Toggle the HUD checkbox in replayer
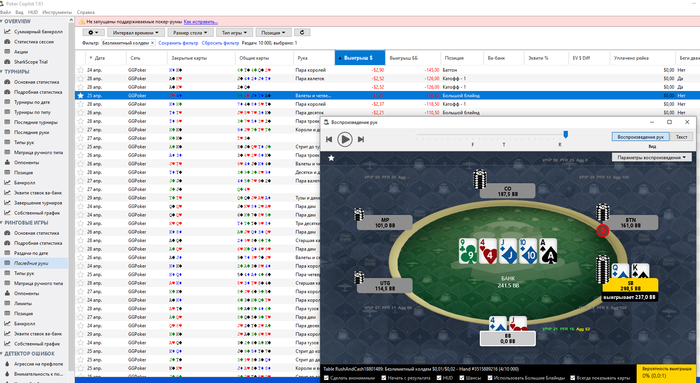 (440, 378)
